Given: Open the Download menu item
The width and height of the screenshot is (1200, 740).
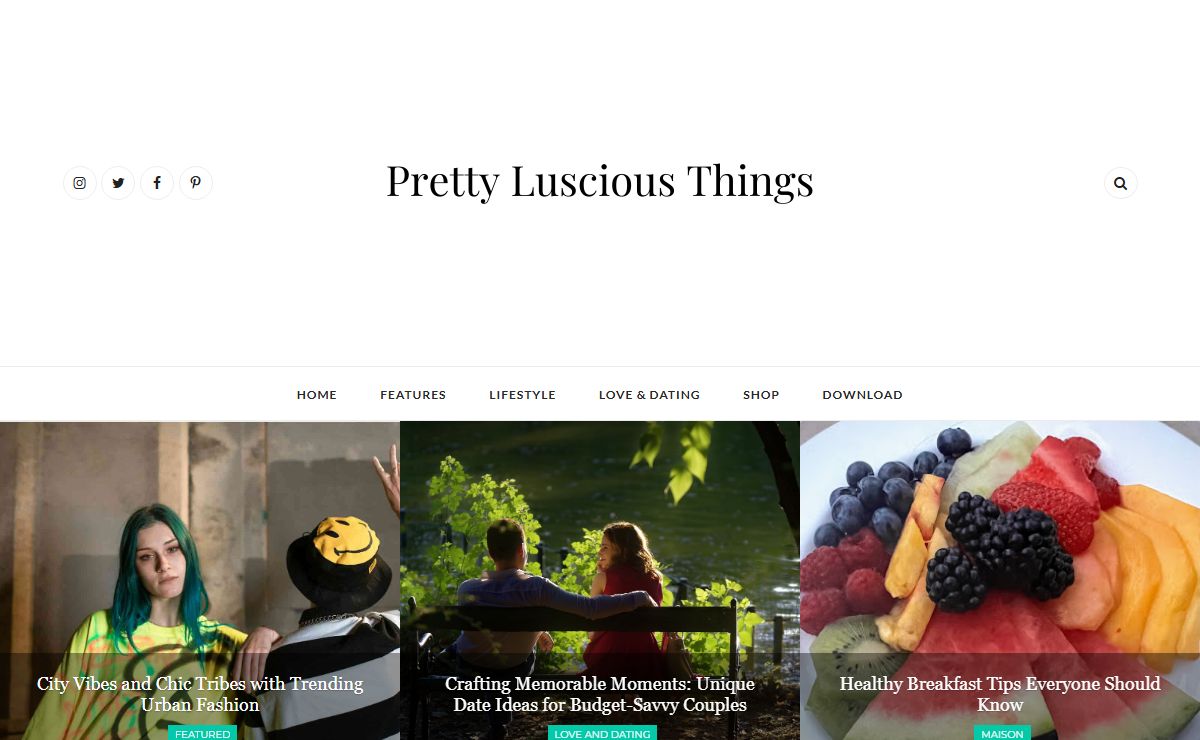Looking at the screenshot, I should point(862,395).
